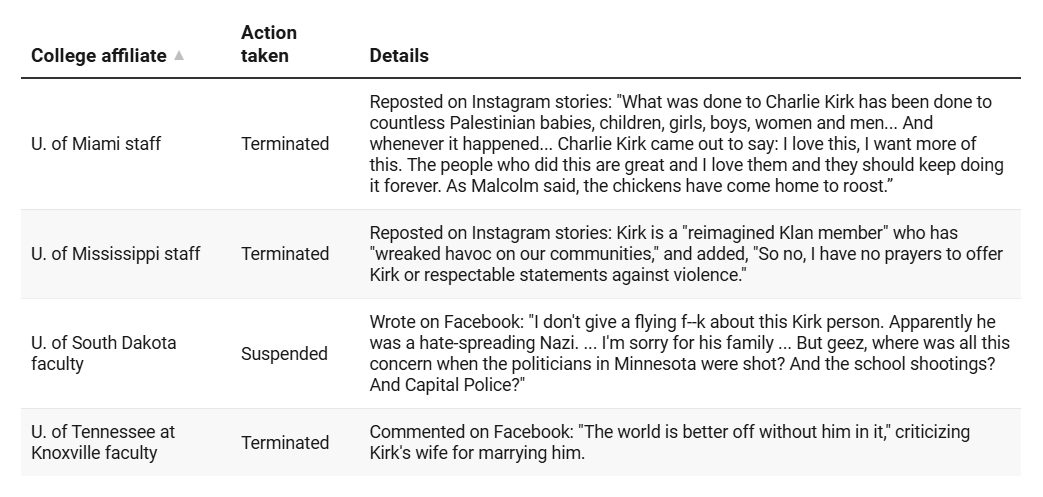Click Terminated status in the Mississippi row
Viewport: 1043px width, 497px height.
[285, 253]
